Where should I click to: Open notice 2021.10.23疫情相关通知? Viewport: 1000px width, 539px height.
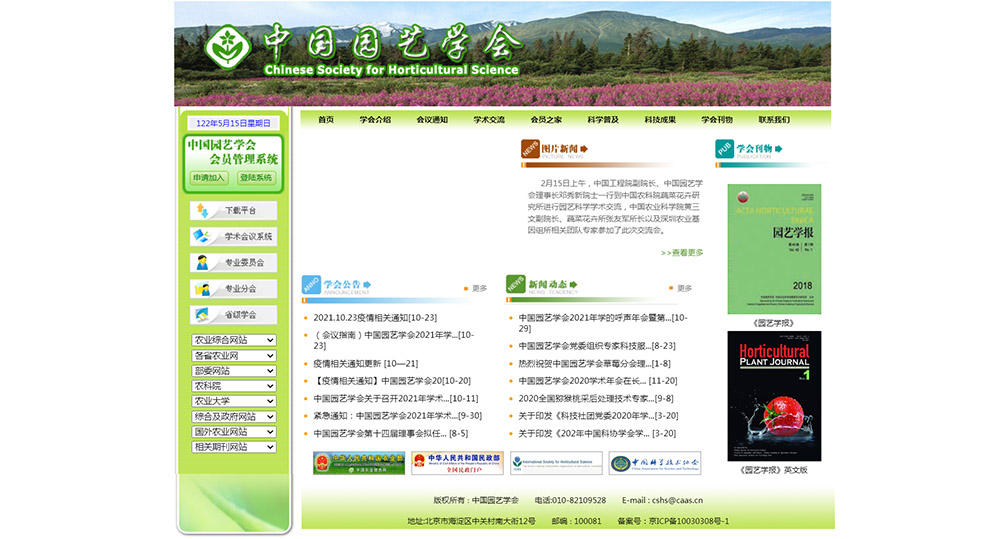(375, 318)
